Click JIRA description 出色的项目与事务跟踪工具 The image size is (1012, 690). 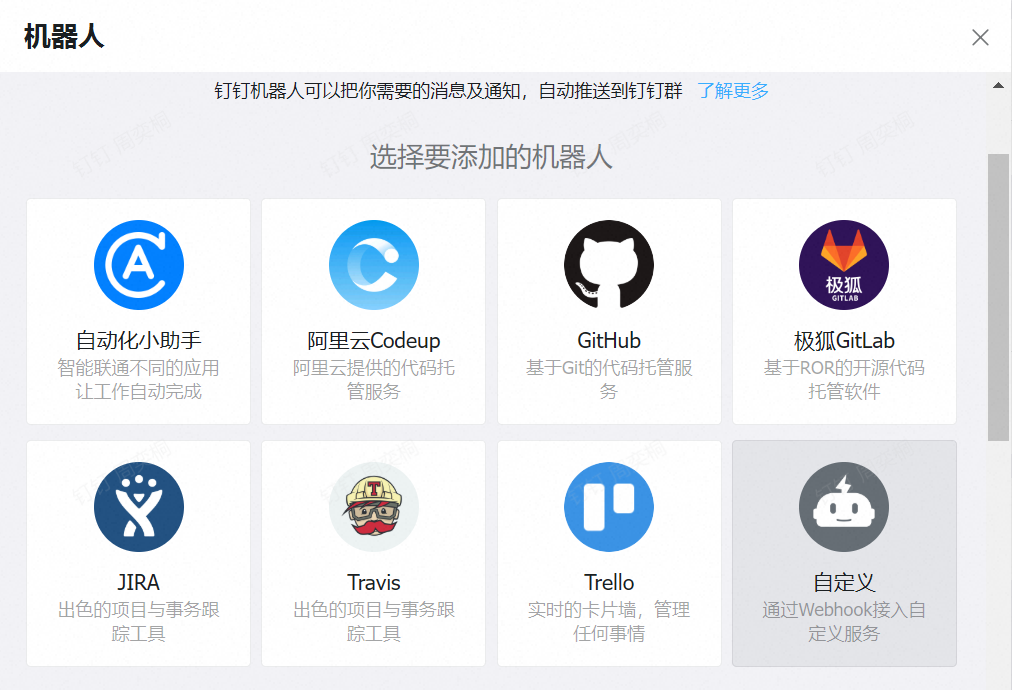click(139, 622)
